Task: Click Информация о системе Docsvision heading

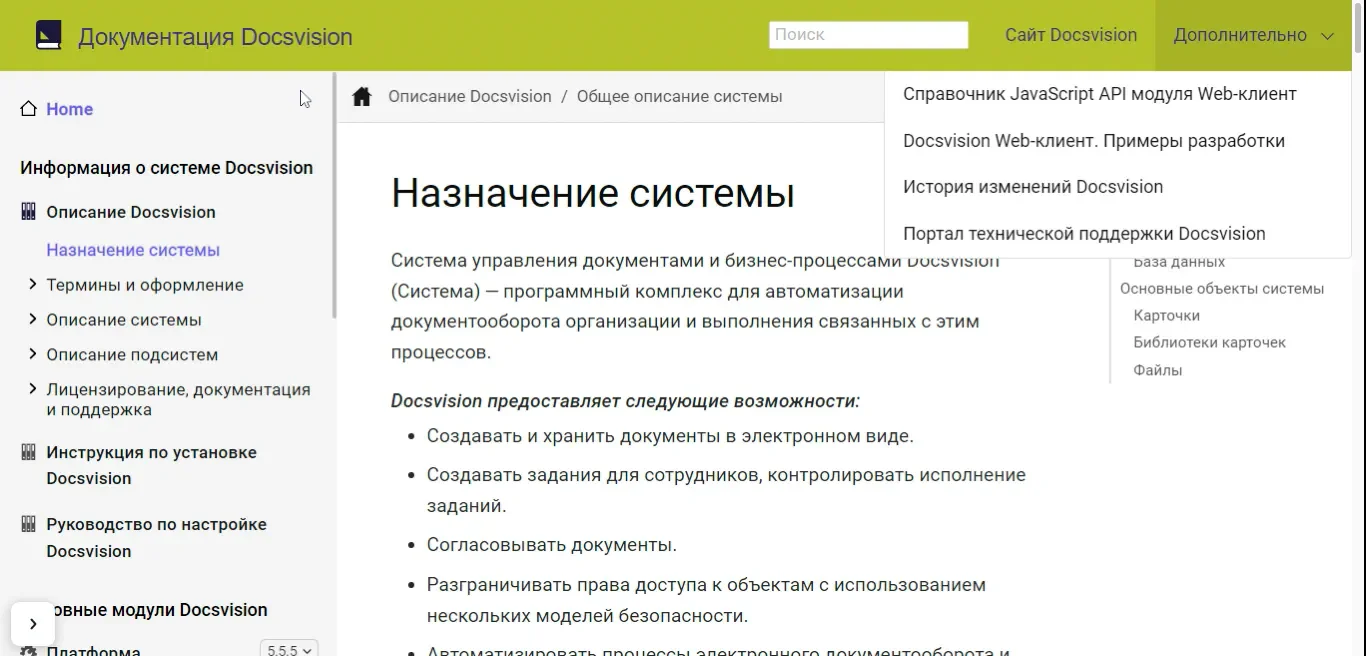Action: [x=167, y=168]
